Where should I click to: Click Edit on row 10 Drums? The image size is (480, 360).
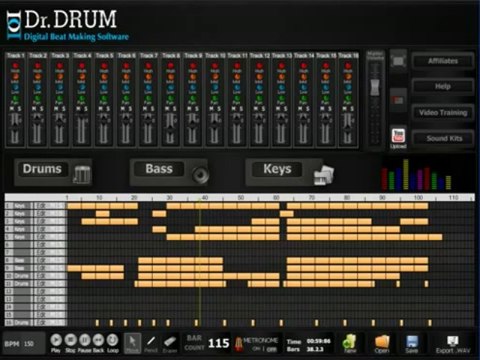tap(50, 276)
